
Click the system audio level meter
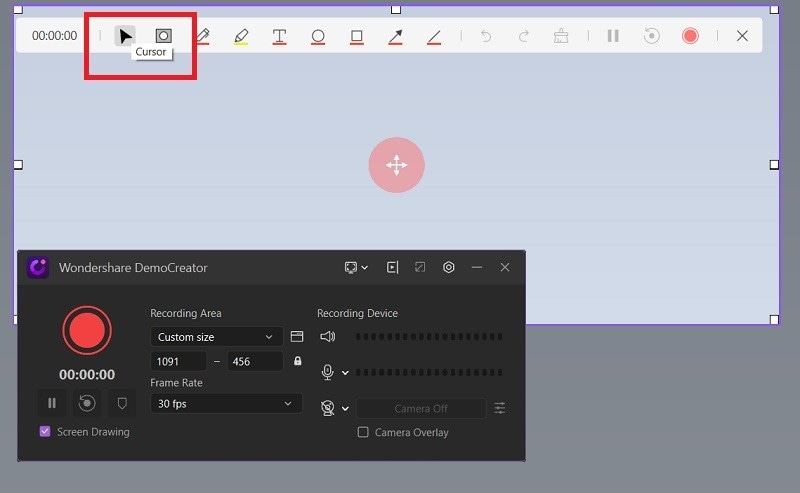click(x=429, y=336)
